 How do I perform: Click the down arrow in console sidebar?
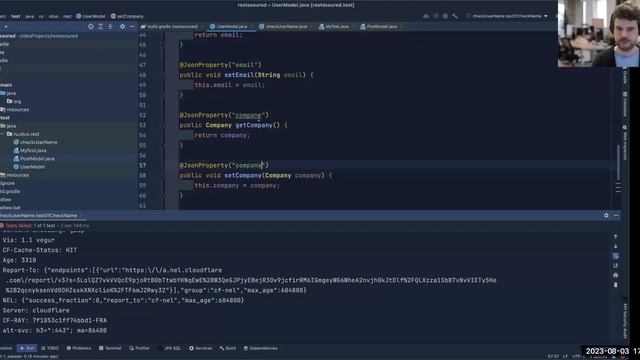pos(616,246)
